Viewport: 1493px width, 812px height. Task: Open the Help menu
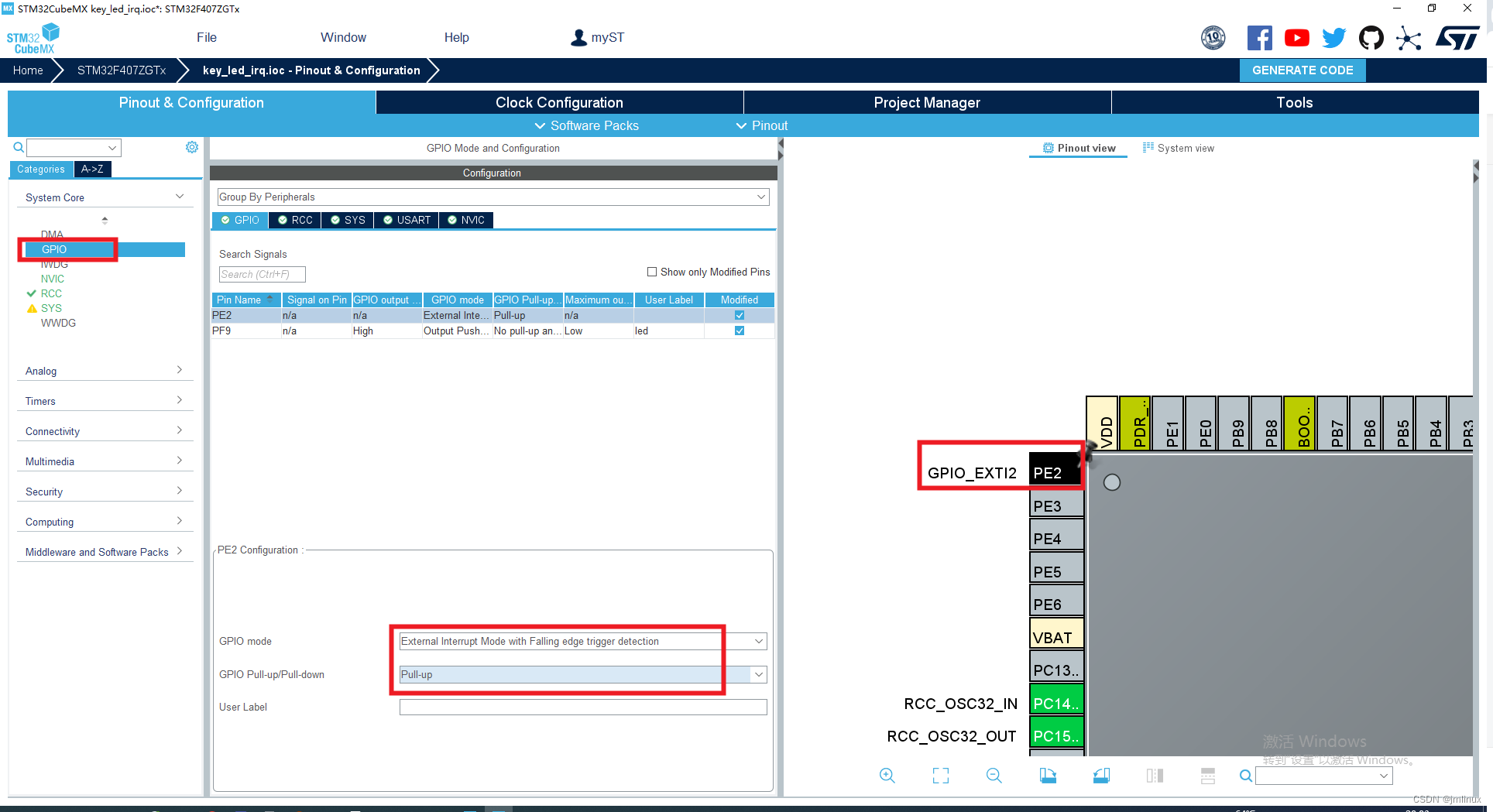pos(456,37)
